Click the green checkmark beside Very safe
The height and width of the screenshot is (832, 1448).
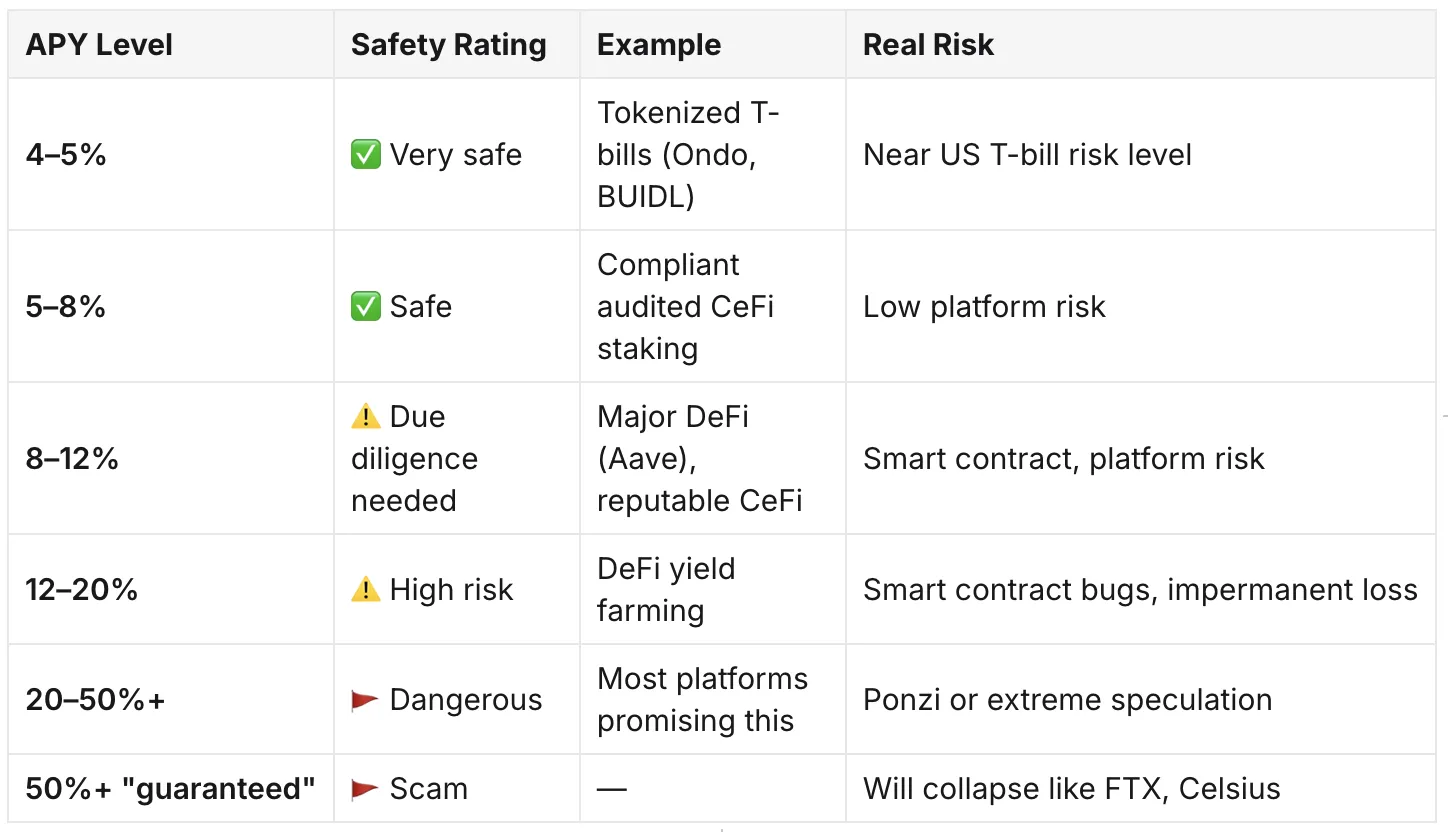tap(366, 155)
